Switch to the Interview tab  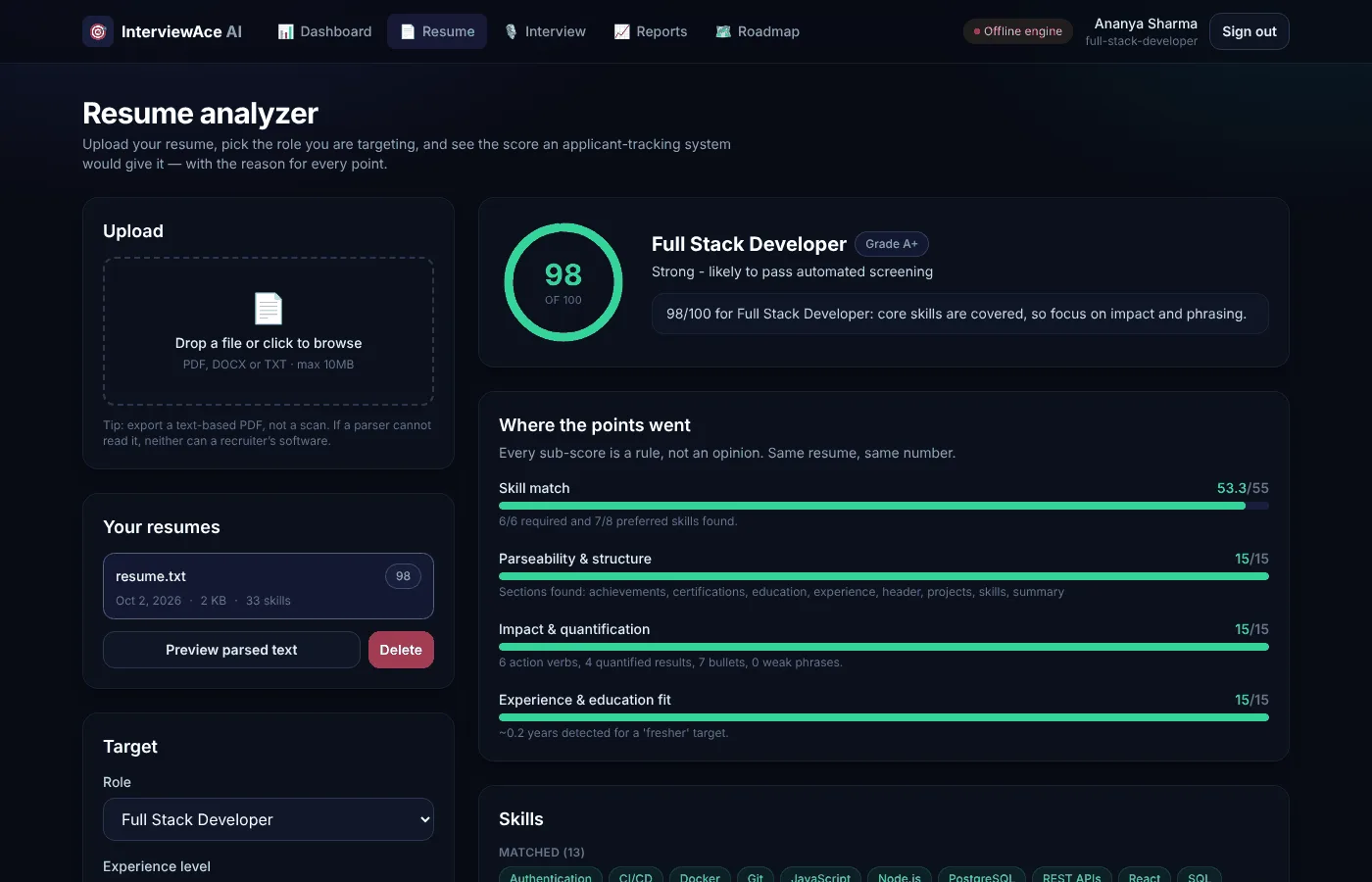(x=545, y=31)
